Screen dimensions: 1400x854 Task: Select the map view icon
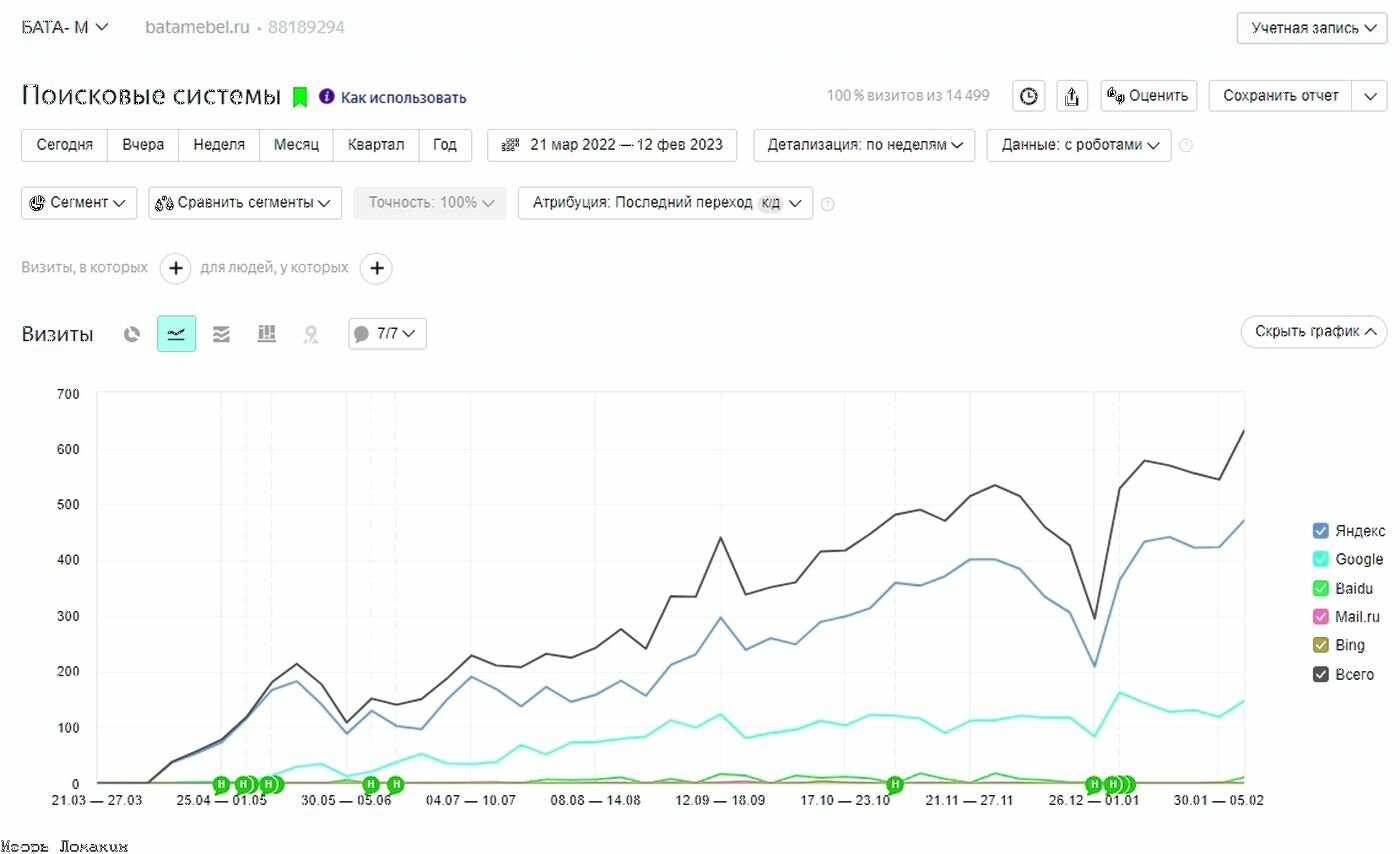[311, 334]
